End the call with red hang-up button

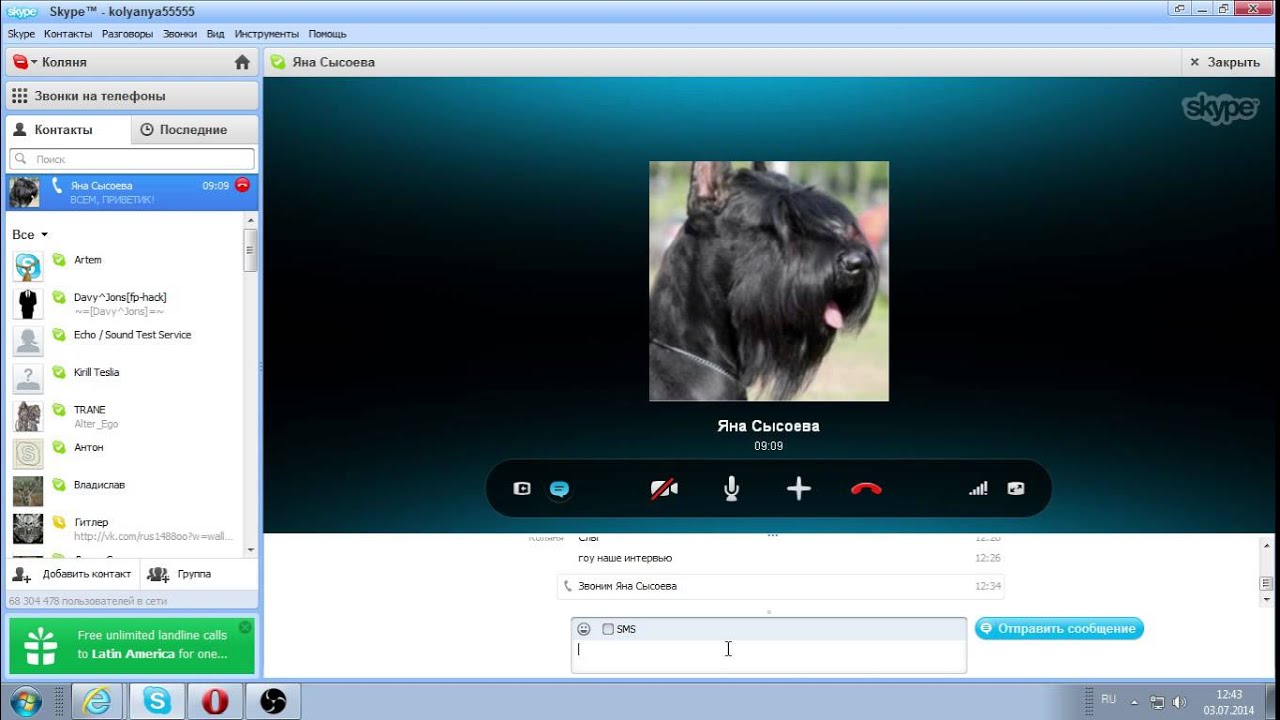tap(866, 489)
